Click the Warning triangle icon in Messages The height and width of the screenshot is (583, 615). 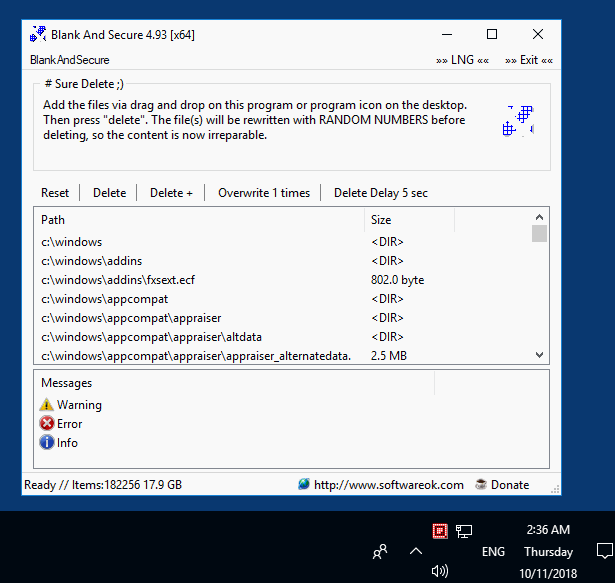(46, 405)
